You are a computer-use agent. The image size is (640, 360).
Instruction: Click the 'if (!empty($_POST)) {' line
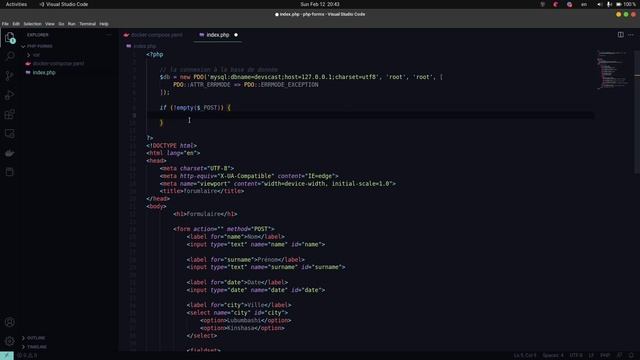195,108
